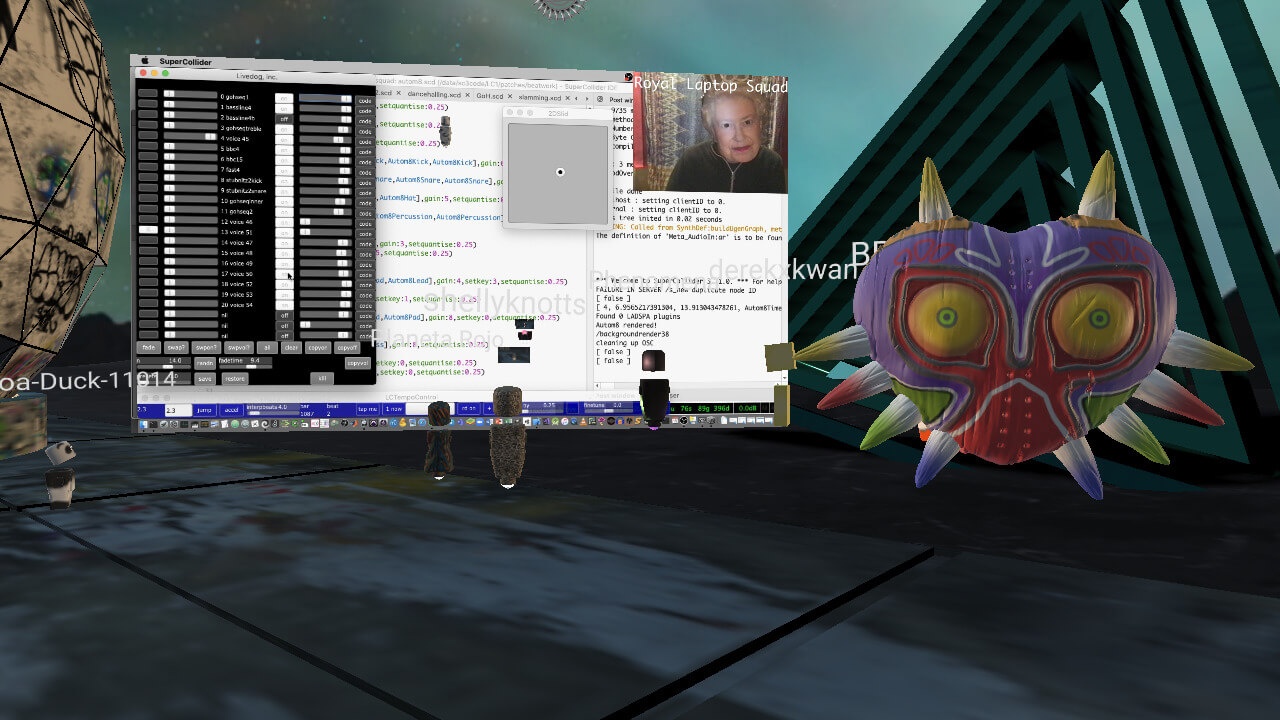Open the Apple menu icon
Viewport: 1280px width, 720px height.
click(145, 61)
